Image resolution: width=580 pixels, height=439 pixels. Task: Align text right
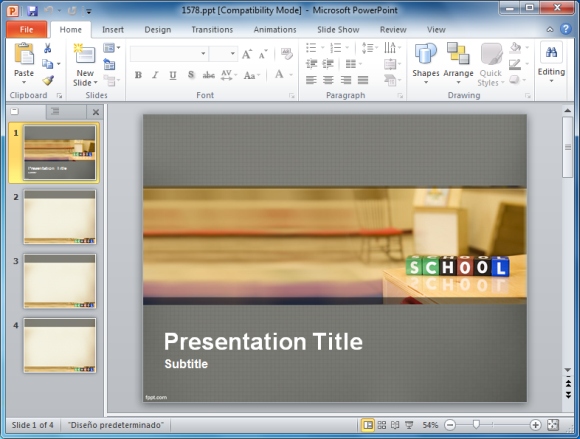point(345,80)
